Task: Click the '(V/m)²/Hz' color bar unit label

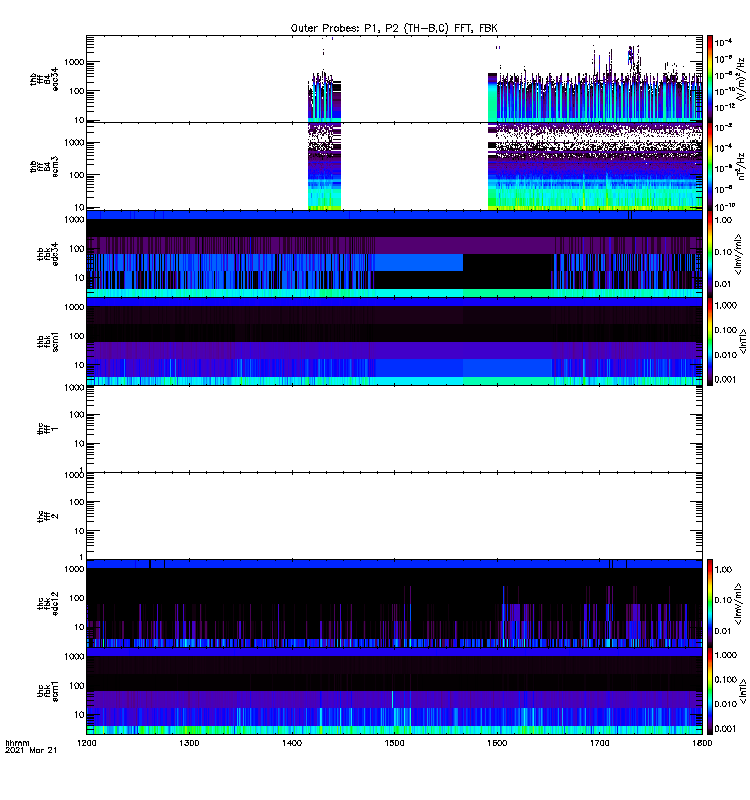Action: click(740, 79)
